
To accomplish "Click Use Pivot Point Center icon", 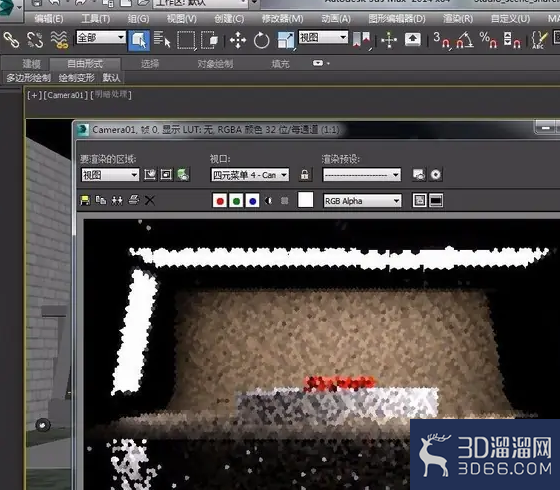I will point(361,40).
